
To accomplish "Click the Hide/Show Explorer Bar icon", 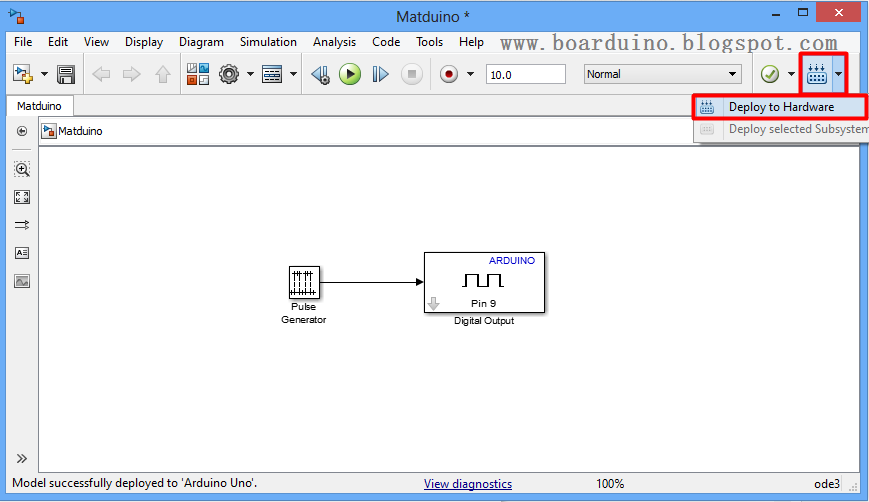I will click(x=22, y=131).
